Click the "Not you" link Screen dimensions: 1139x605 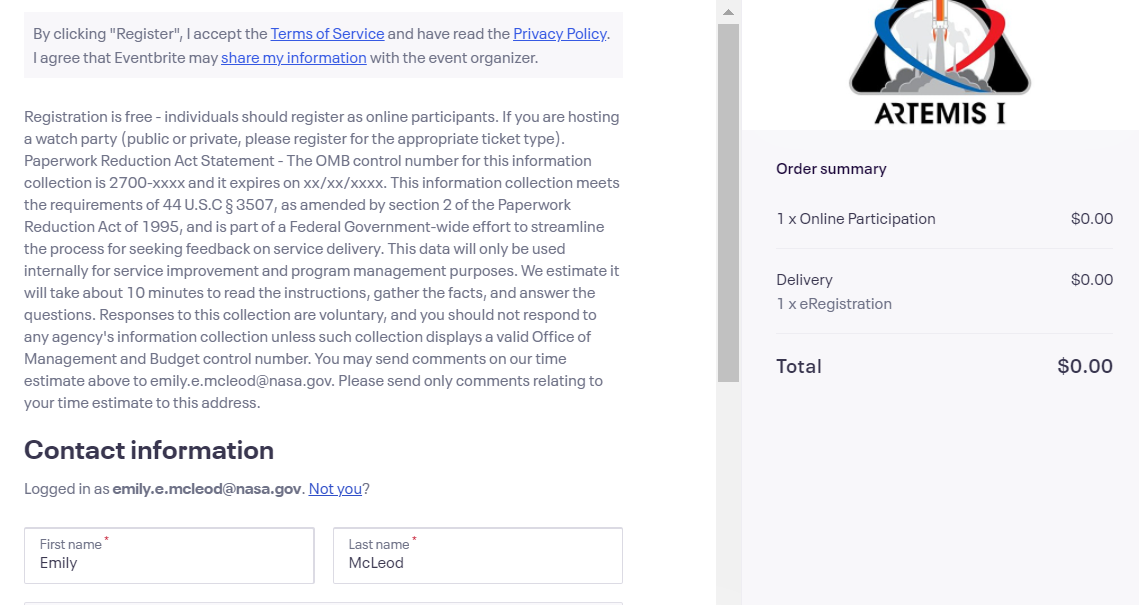click(335, 489)
